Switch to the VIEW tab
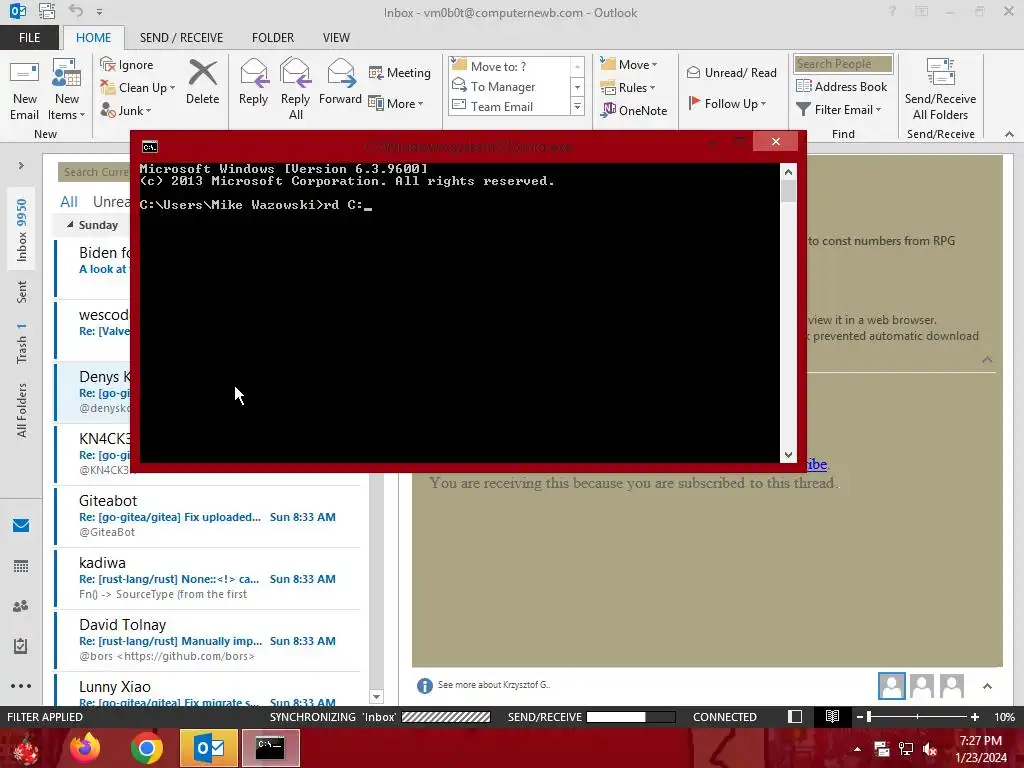The width and height of the screenshot is (1024, 768). [336, 37]
